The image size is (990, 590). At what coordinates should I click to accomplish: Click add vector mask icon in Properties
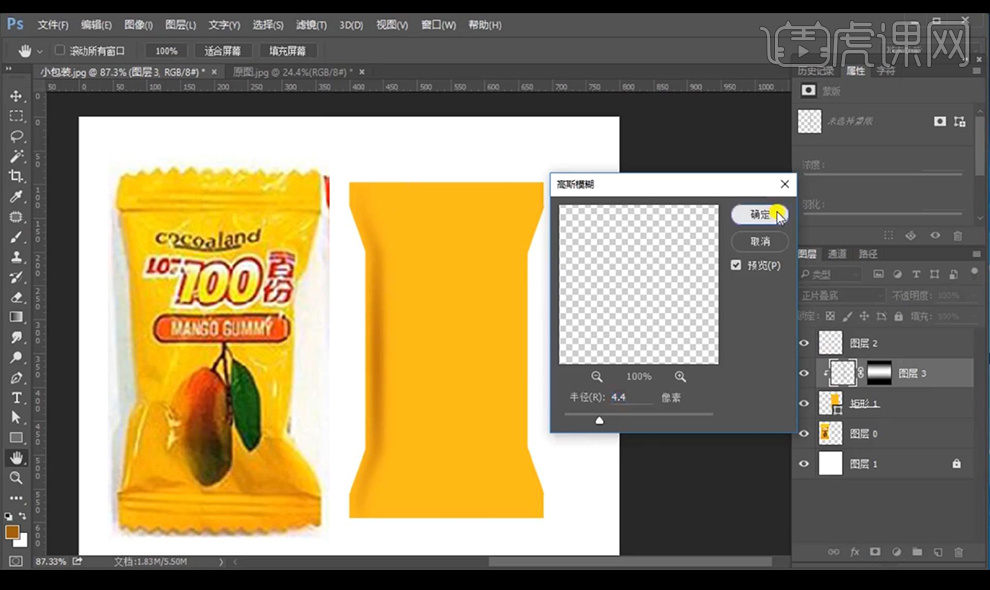click(960, 121)
